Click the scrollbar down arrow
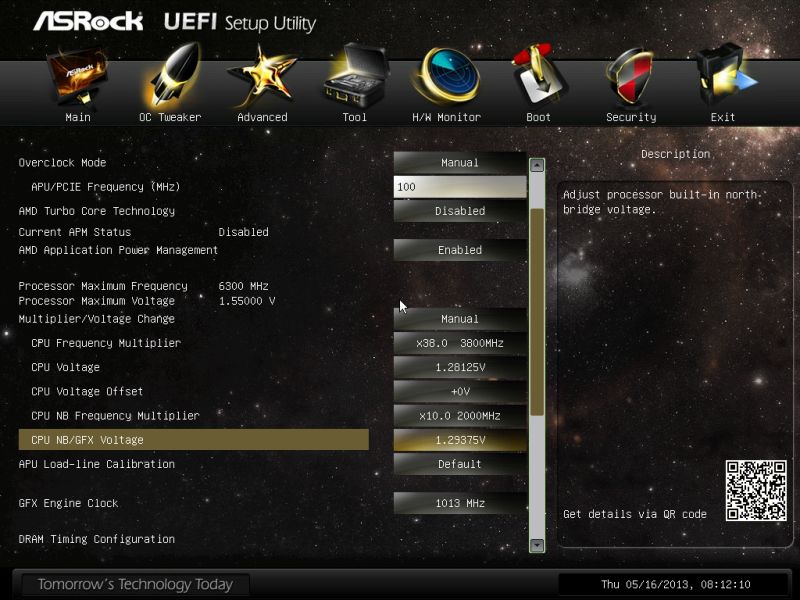This screenshot has height=600, width=800. pyautogui.click(x=537, y=545)
